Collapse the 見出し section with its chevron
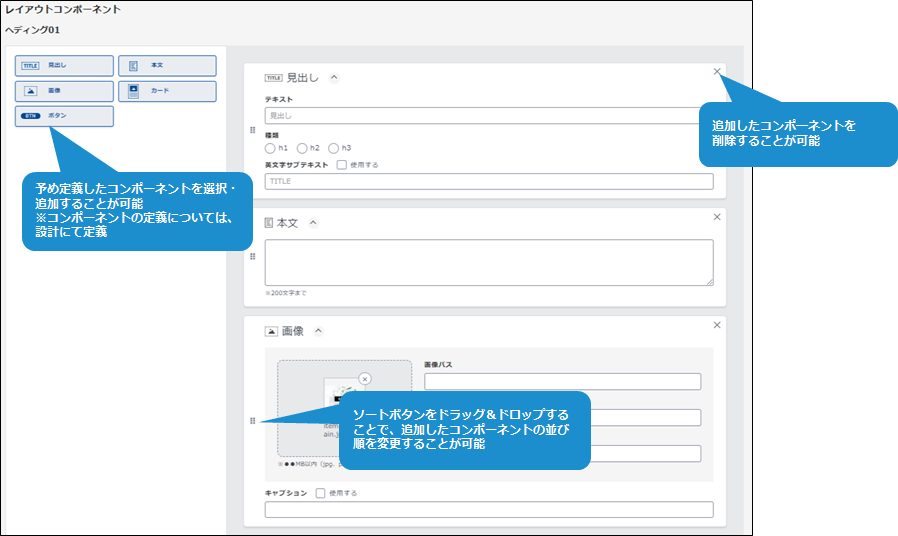The image size is (898, 536). coord(334,77)
